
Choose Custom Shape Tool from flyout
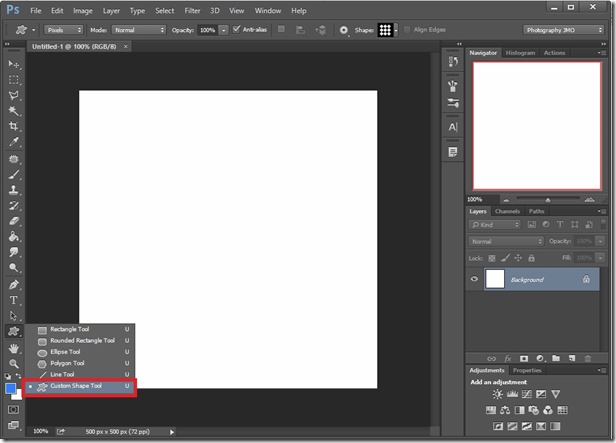point(80,386)
